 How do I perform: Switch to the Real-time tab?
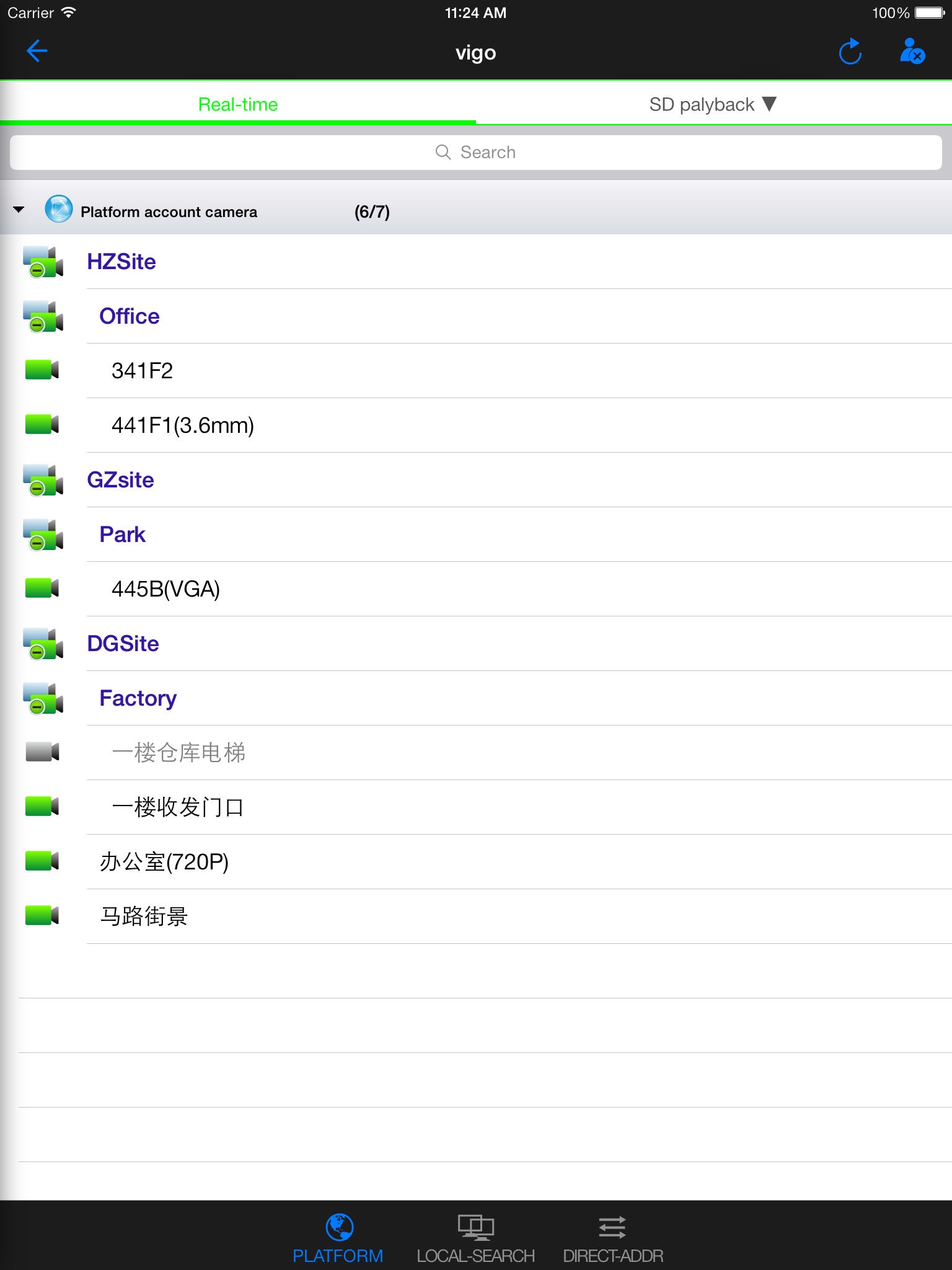(x=238, y=104)
